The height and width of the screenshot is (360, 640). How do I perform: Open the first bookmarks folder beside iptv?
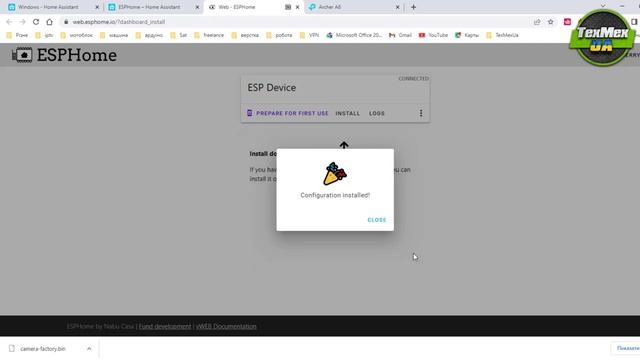[17, 36]
